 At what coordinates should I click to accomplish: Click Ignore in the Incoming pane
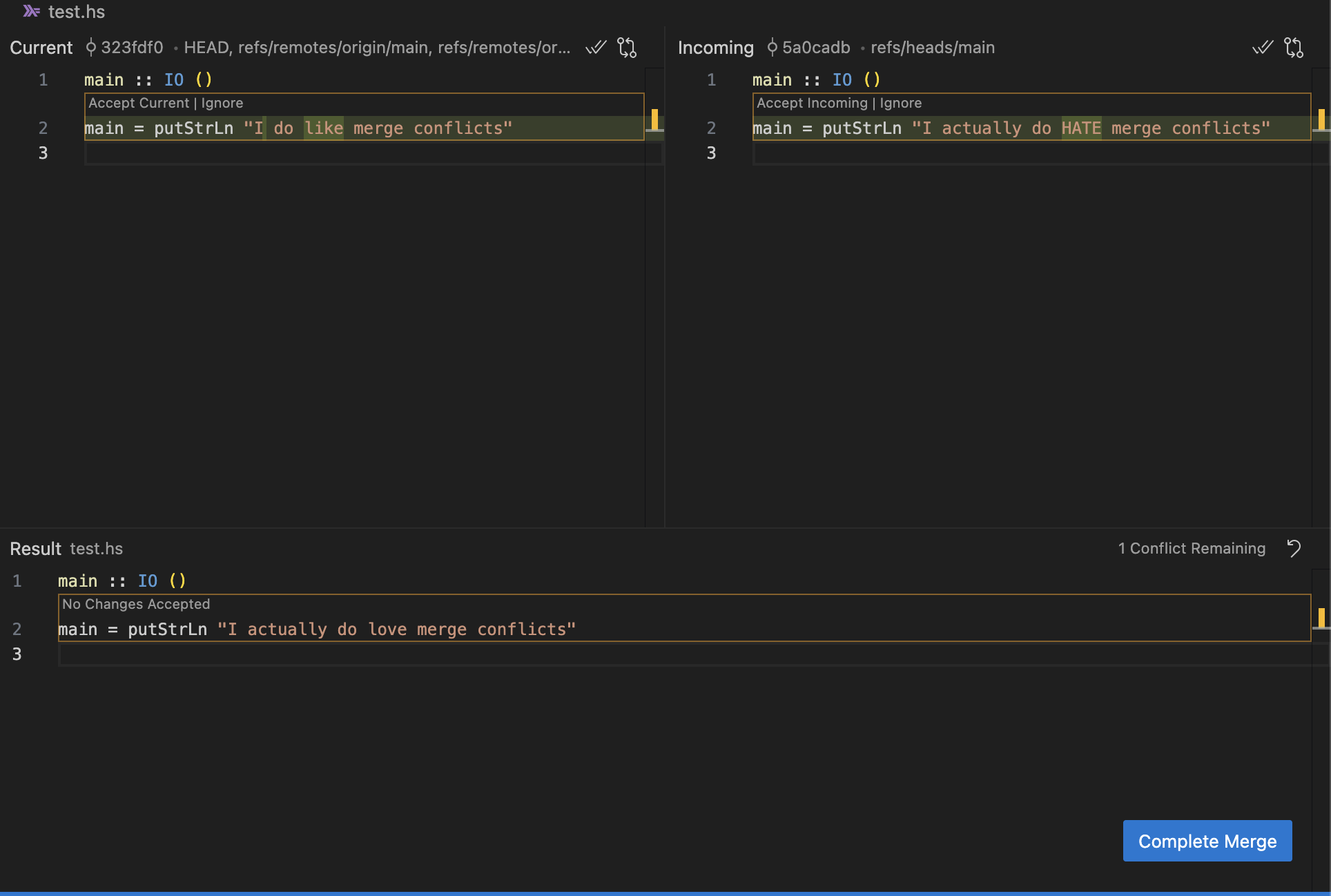(x=901, y=103)
